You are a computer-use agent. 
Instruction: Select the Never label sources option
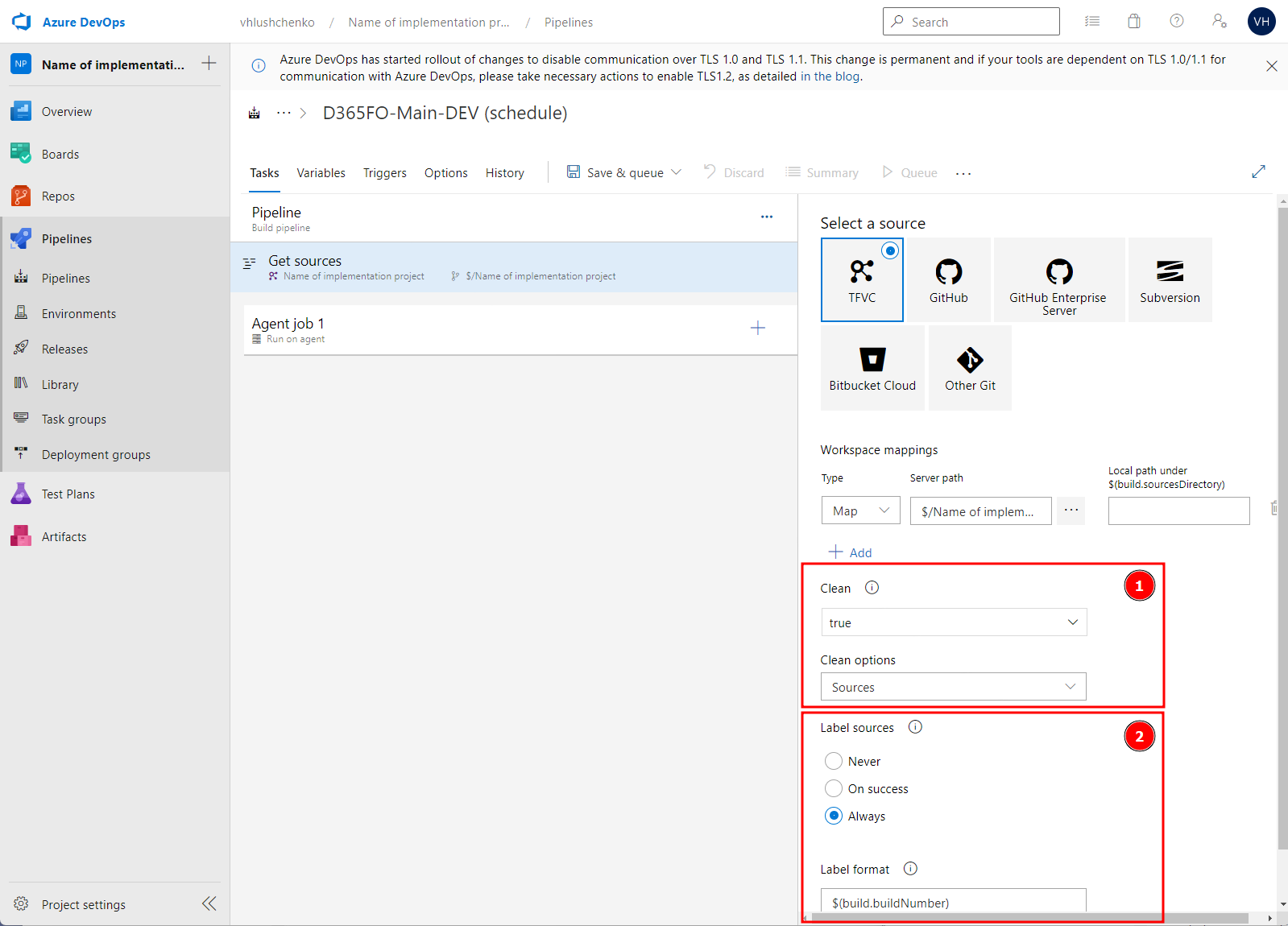click(x=834, y=761)
